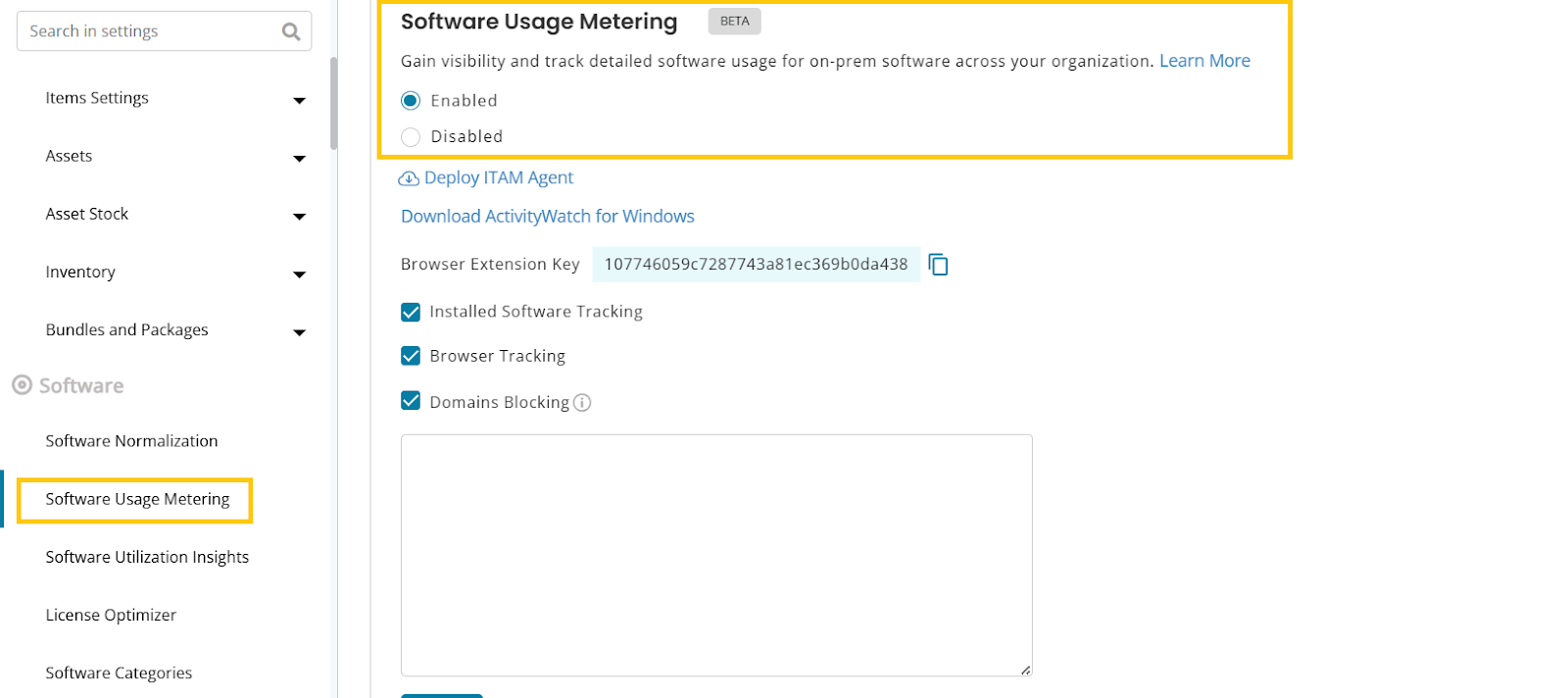Go to Software Utilization Insights
Image resolution: width=1568 pixels, height=698 pixels.
[x=147, y=557]
